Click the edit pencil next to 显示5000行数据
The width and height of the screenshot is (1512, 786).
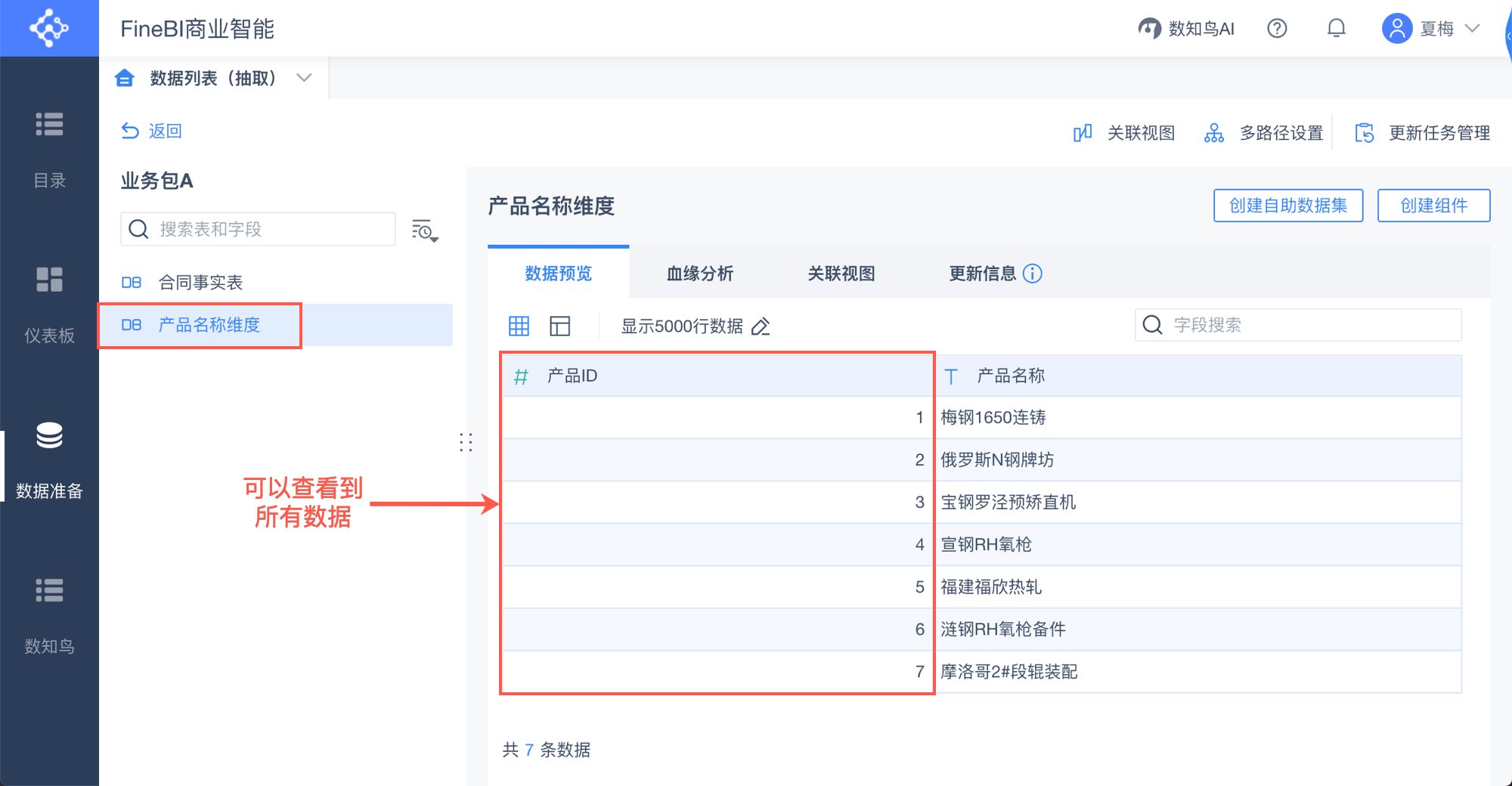(761, 326)
